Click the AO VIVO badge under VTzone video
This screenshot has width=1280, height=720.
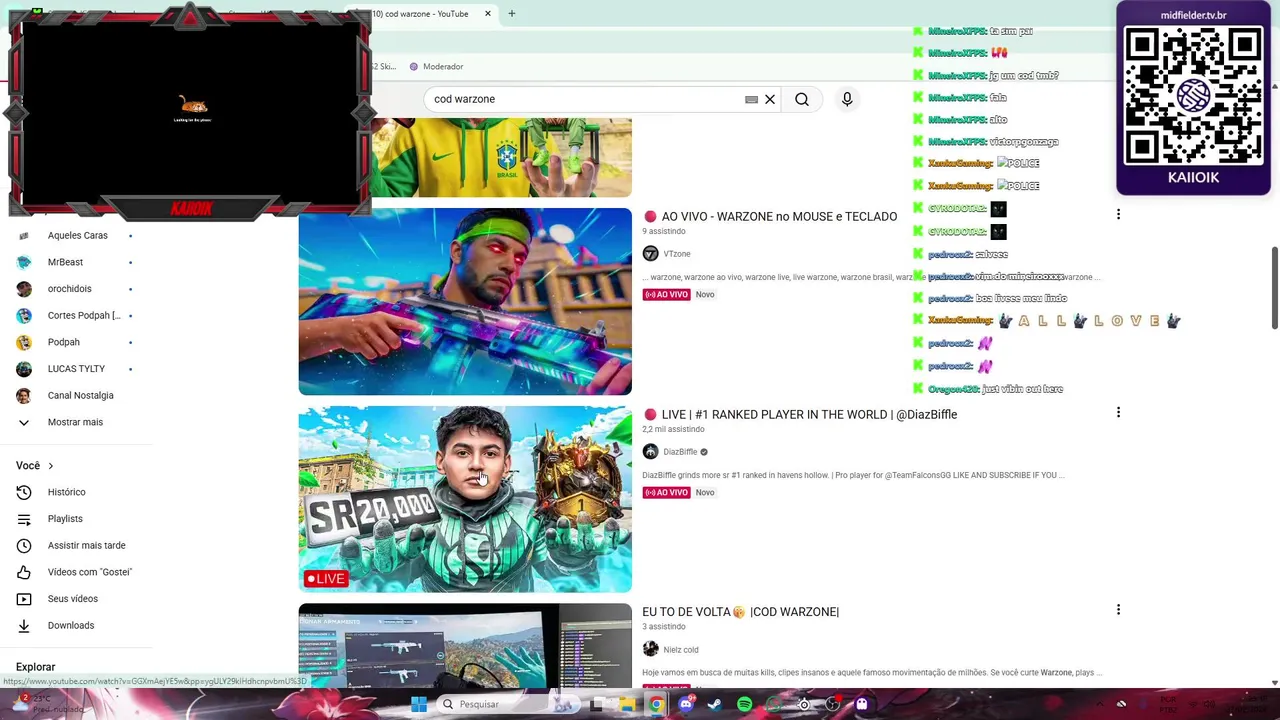[666, 295]
